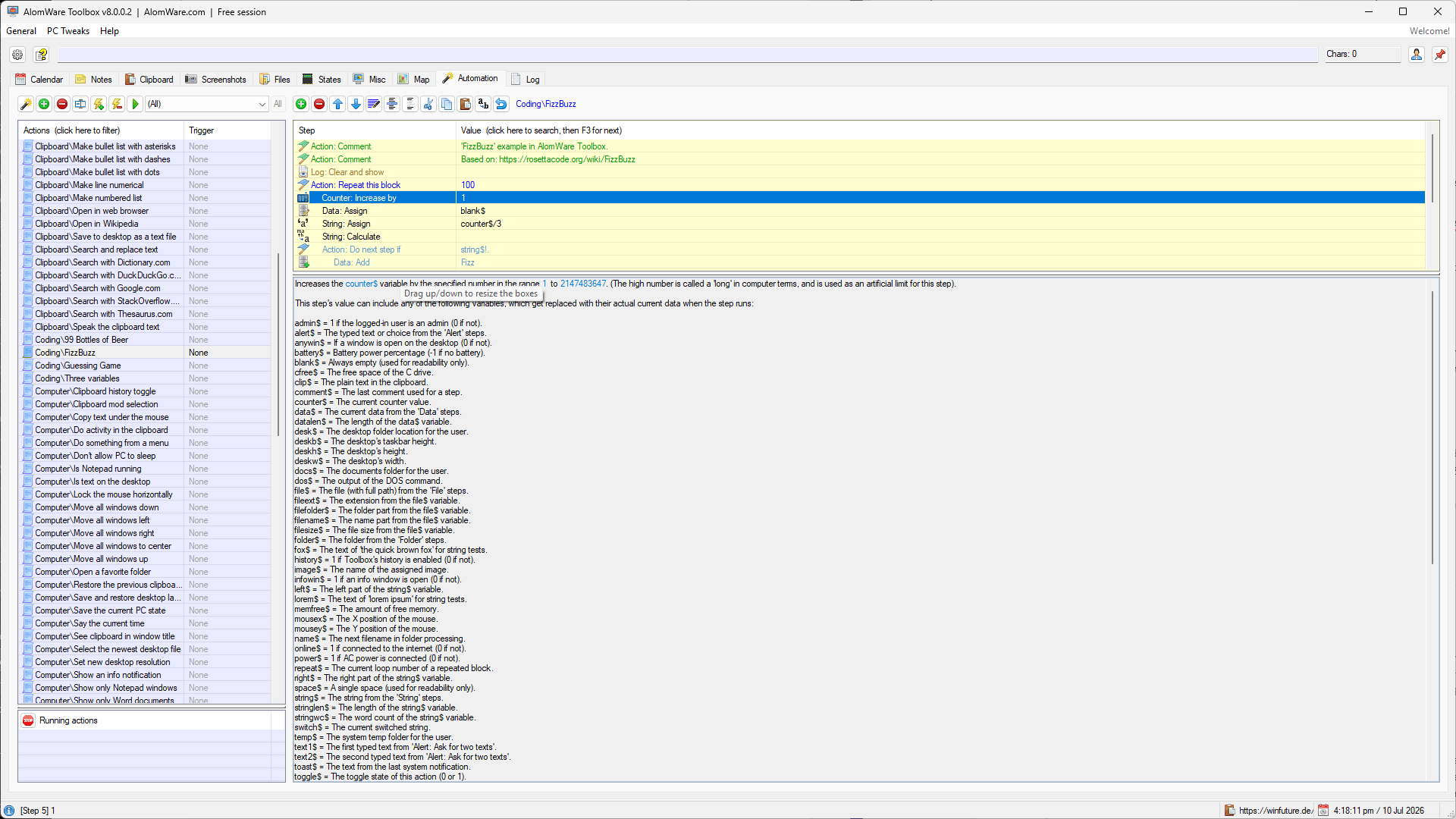Image resolution: width=1456 pixels, height=819 pixels.
Task: Switch to the Clipboard tab
Action: click(149, 80)
